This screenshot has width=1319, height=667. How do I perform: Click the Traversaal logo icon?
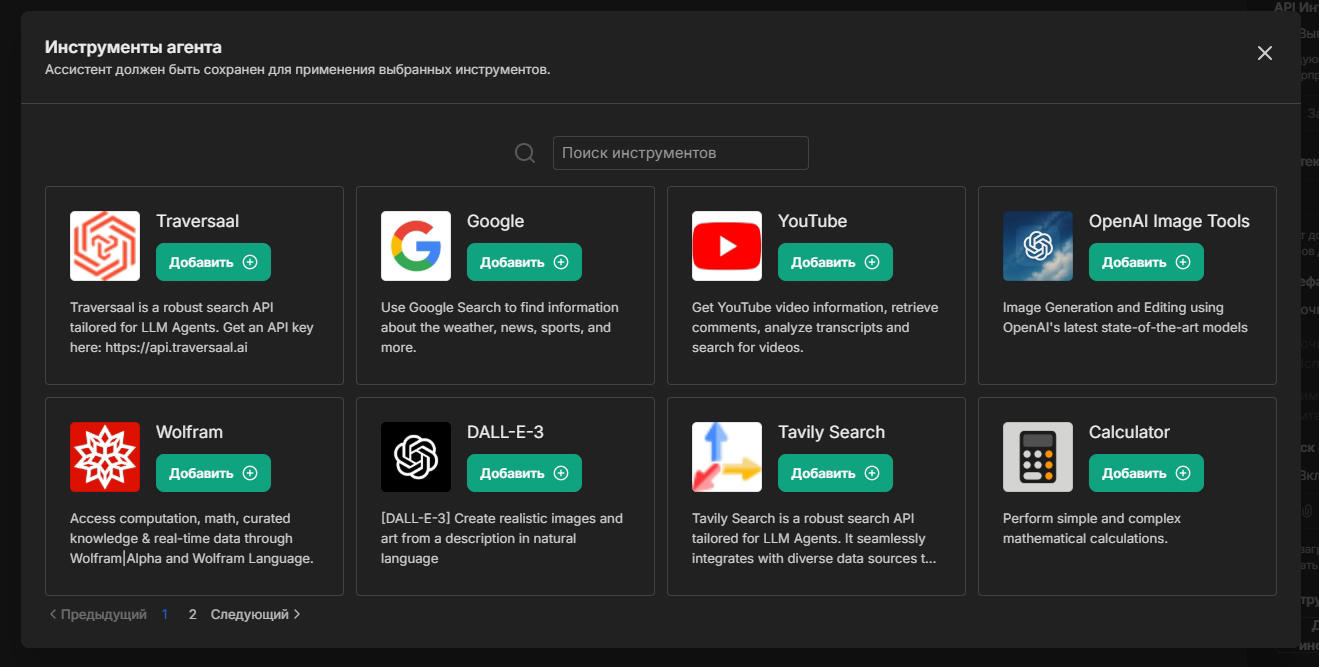click(x=105, y=246)
